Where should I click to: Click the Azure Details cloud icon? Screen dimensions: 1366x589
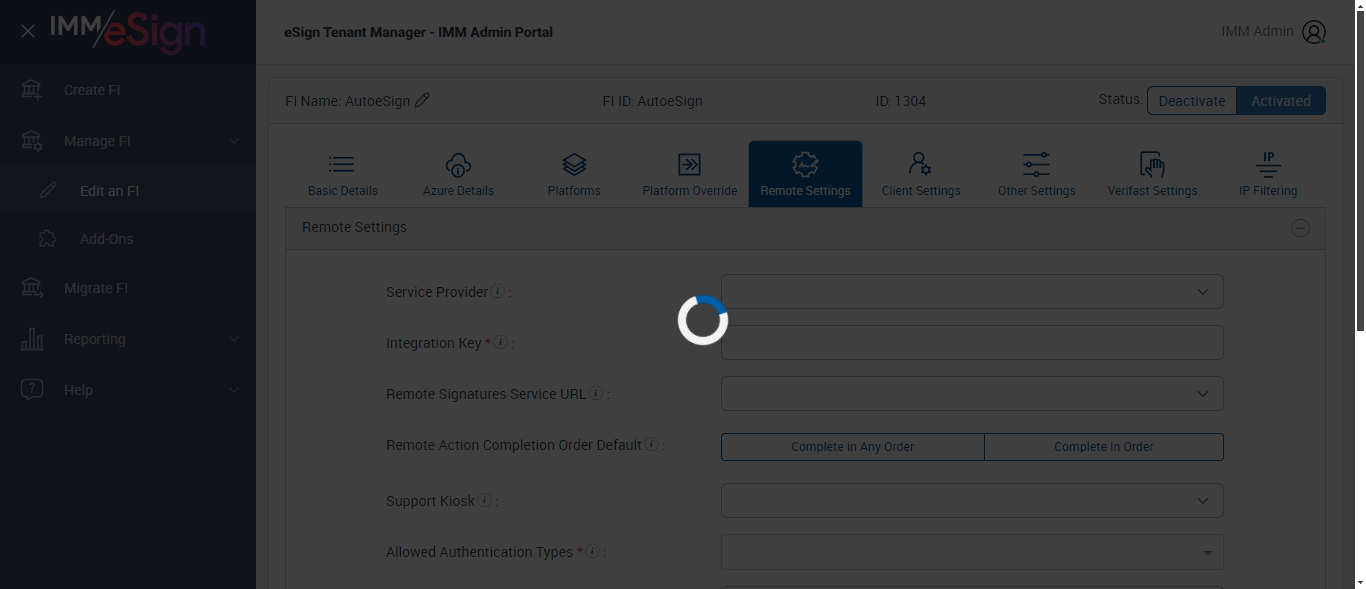tap(458, 164)
